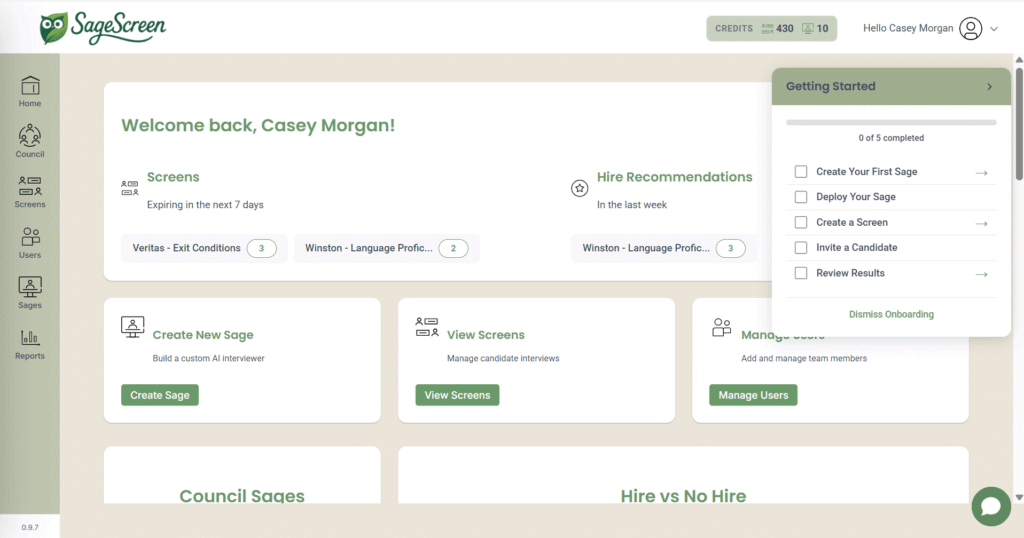This screenshot has height=538, width=1024.
Task: Click the onboarding progress bar
Action: click(x=891, y=122)
